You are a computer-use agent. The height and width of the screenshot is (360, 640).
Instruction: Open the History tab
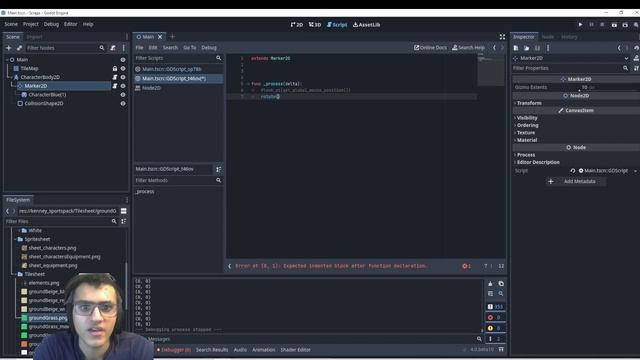[569, 37]
